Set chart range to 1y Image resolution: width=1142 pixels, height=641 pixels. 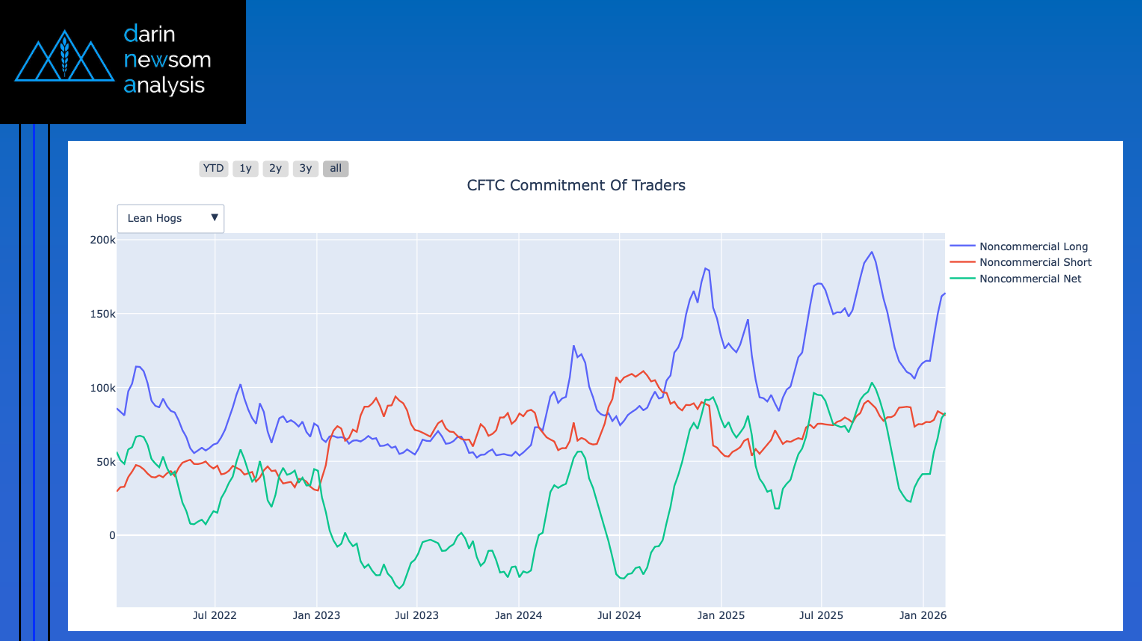click(245, 169)
